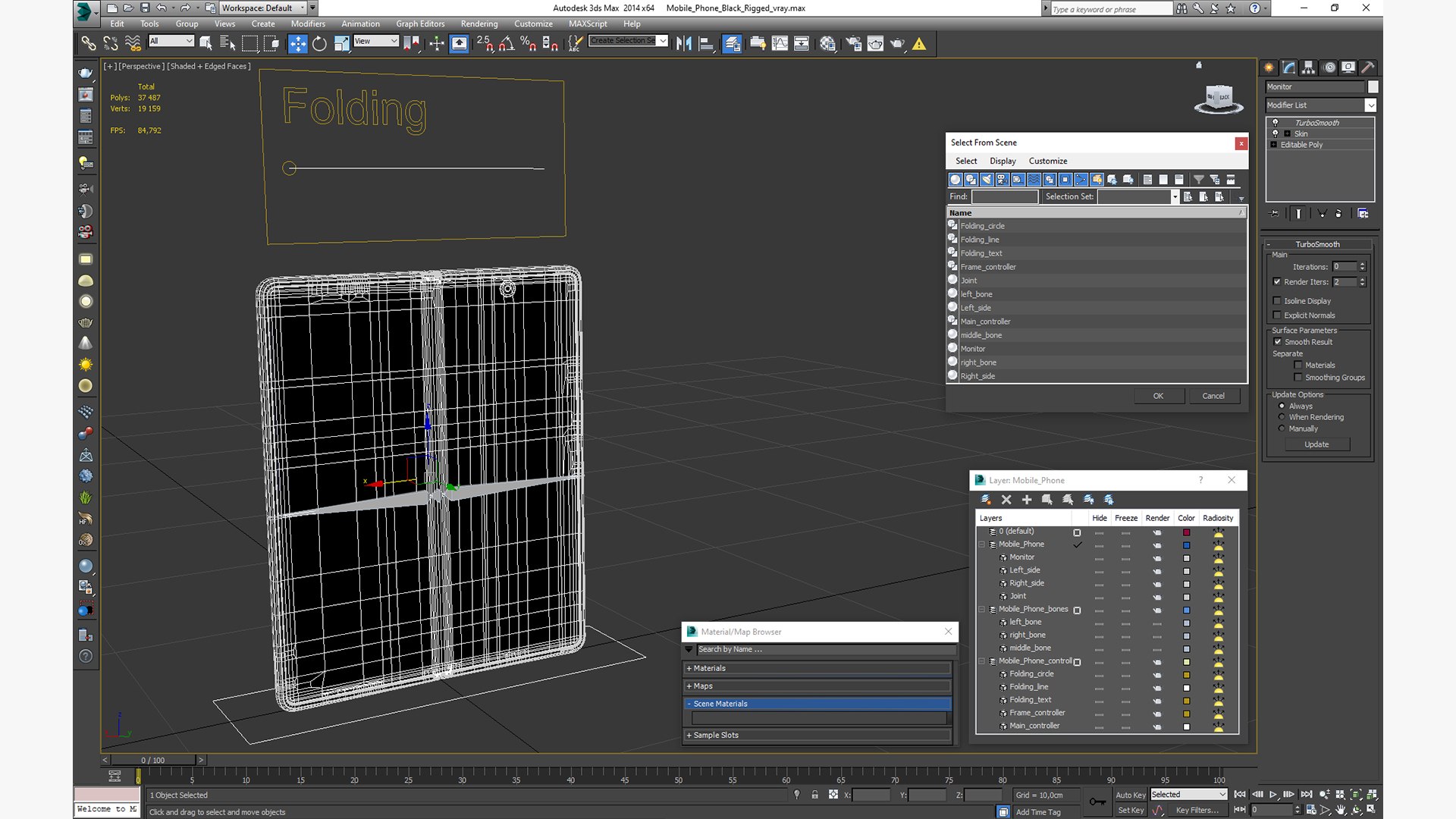The width and height of the screenshot is (1456, 819).
Task: Open Display menu in Select From Scene
Action: (1002, 161)
